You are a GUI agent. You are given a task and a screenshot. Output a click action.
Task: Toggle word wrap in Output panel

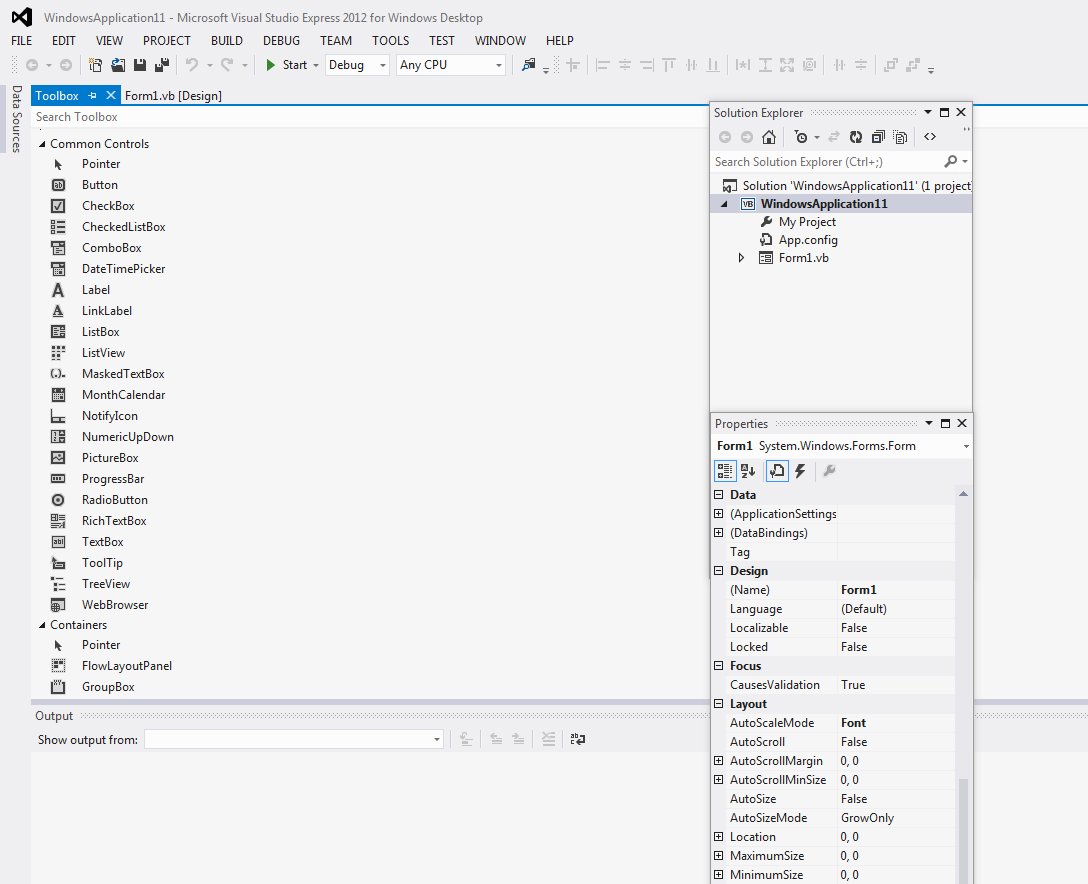coord(577,739)
